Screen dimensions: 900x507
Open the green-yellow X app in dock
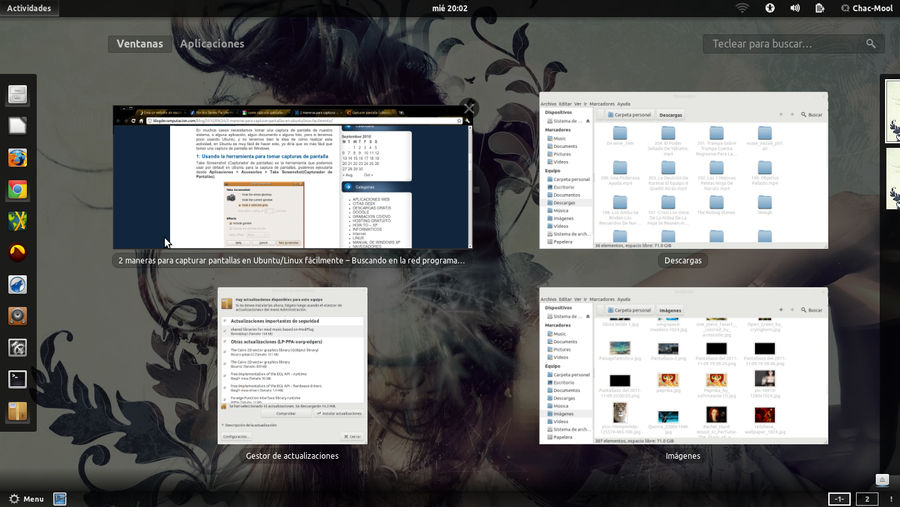(17, 221)
